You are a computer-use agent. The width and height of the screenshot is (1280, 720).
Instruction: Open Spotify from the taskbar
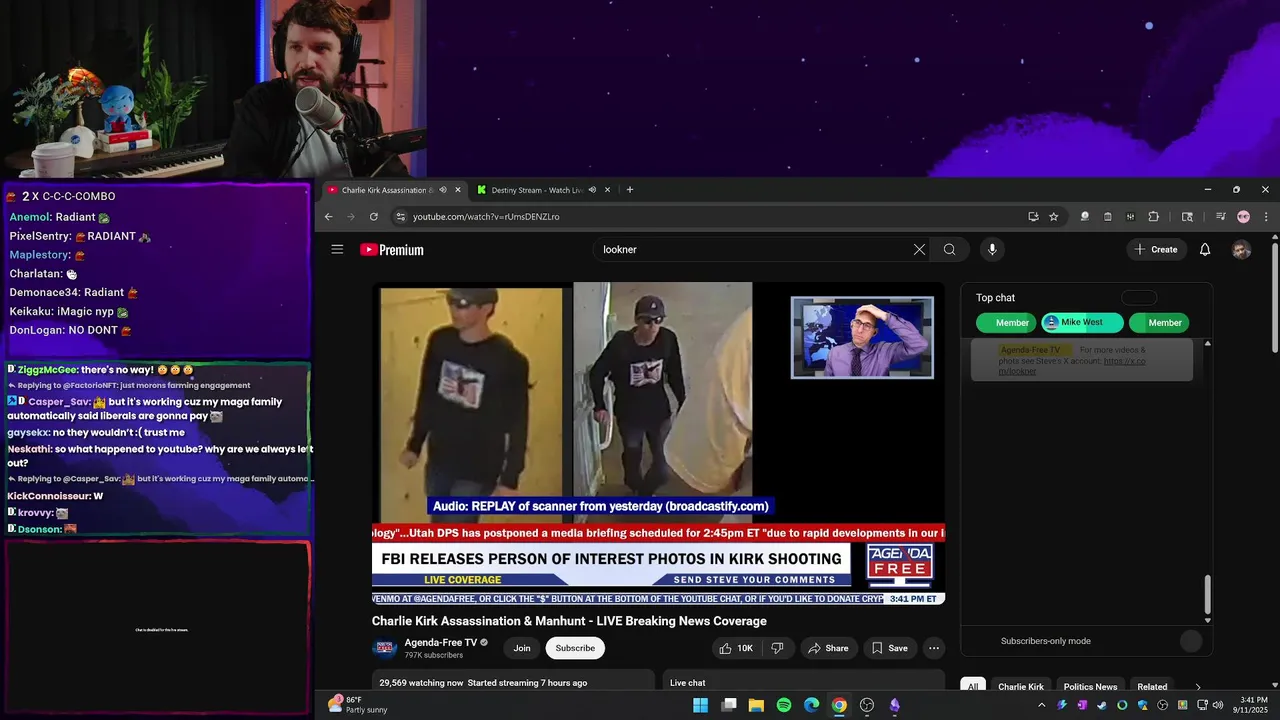tap(784, 705)
